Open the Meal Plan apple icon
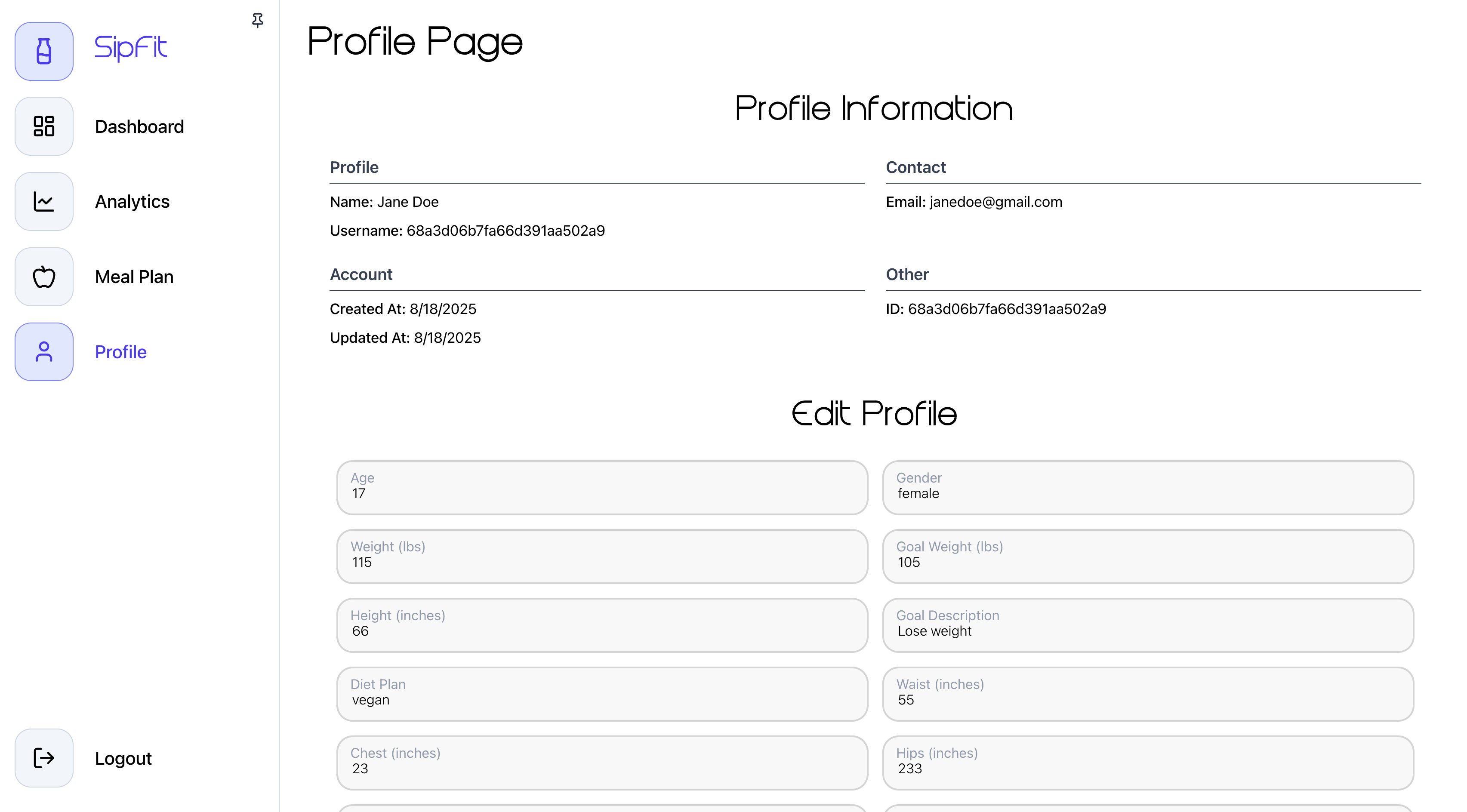1467x812 pixels. (x=44, y=277)
